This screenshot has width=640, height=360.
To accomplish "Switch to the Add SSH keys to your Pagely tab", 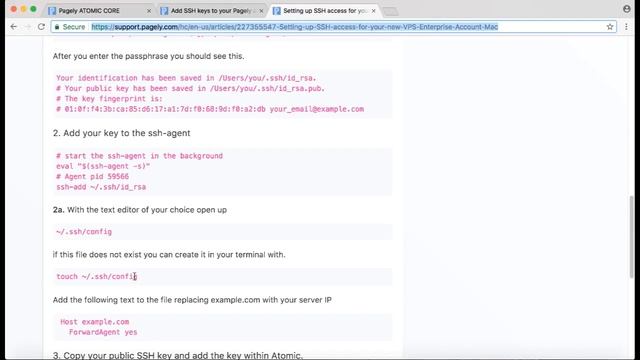I will click(212, 11).
